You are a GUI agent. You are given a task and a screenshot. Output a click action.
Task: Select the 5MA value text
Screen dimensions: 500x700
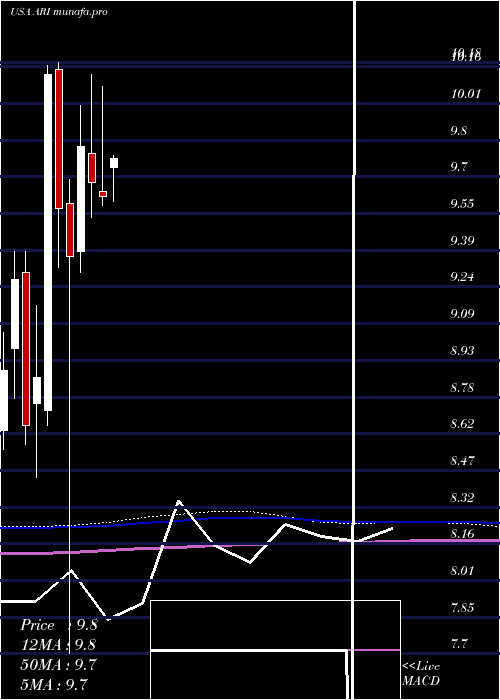click(x=54, y=684)
